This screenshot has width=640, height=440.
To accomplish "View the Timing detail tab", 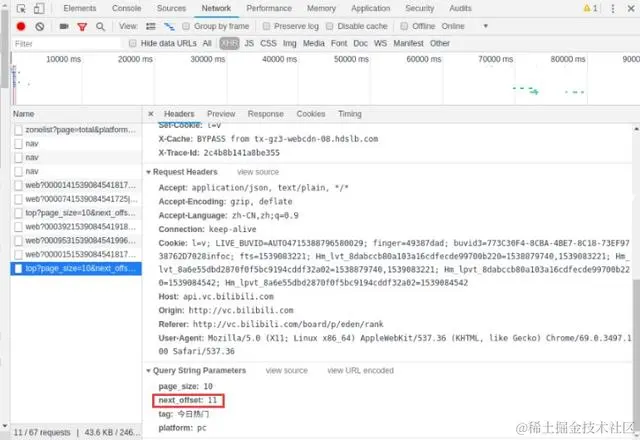I will tap(350, 114).
